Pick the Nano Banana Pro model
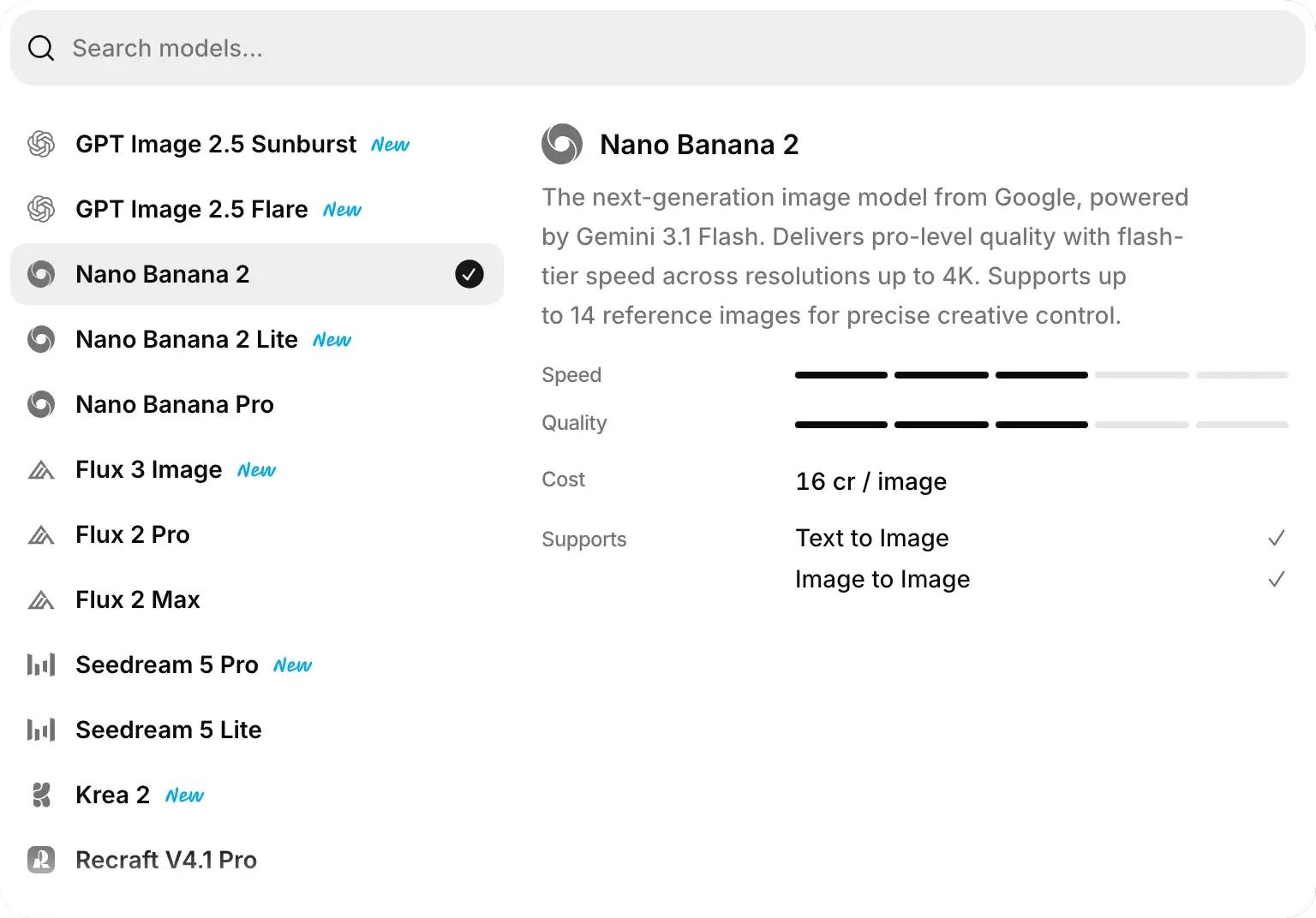Image resolution: width=1316 pixels, height=918 pixels. coord(257,404)
